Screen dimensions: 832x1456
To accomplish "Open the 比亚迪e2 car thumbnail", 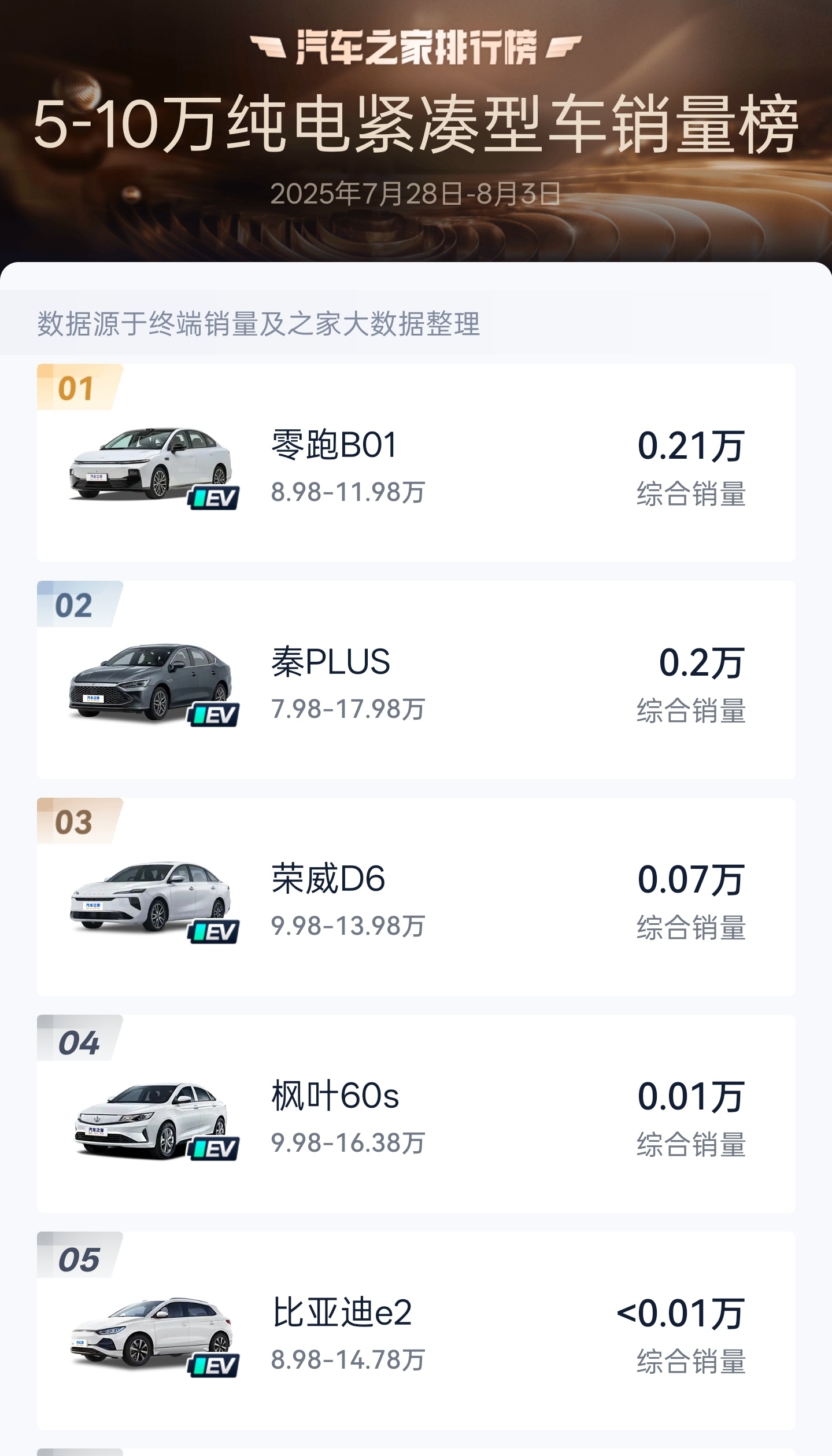I will tap(151, 1333).
